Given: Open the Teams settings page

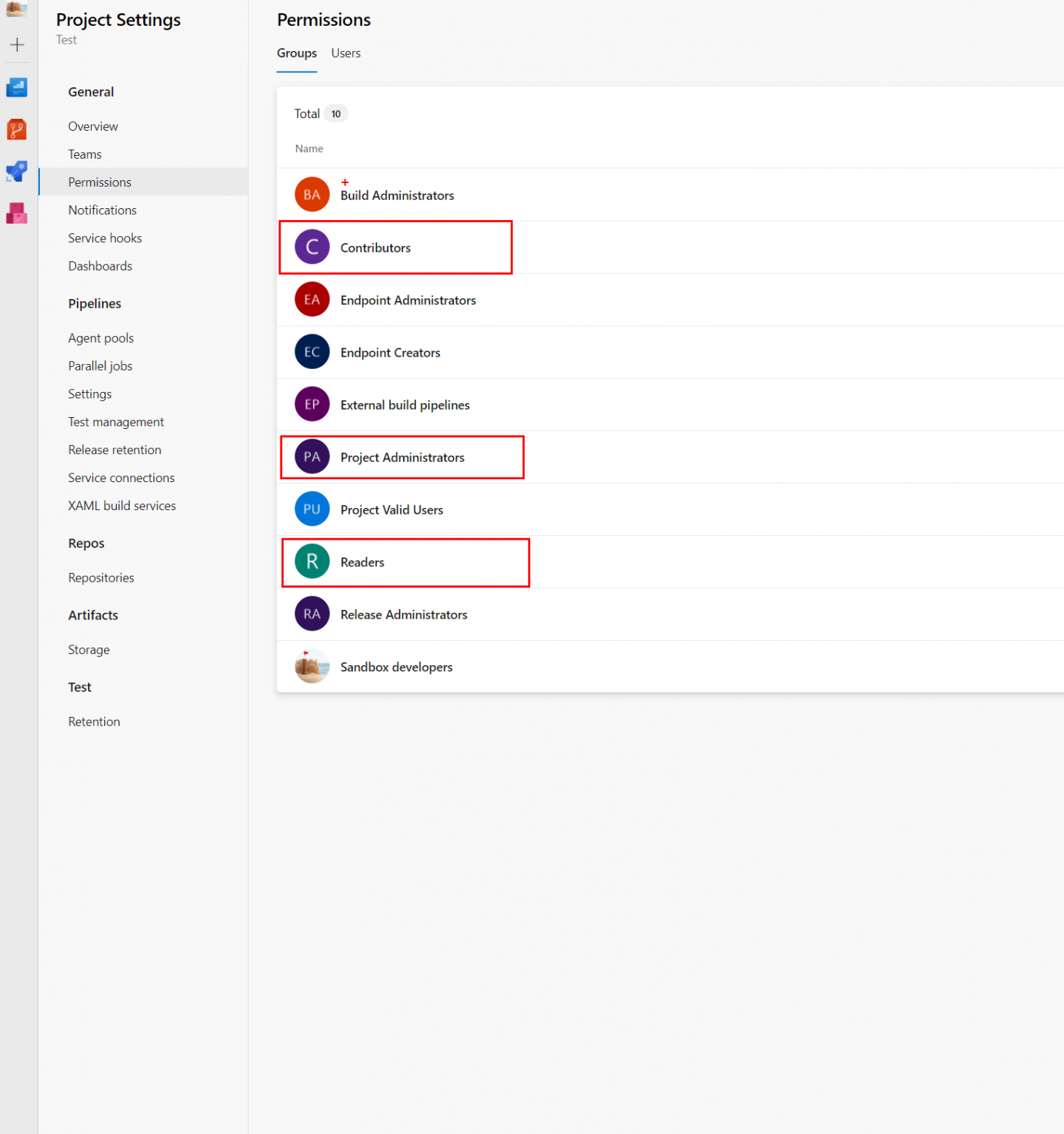Looking at the screenshot, I should [85, 154].
